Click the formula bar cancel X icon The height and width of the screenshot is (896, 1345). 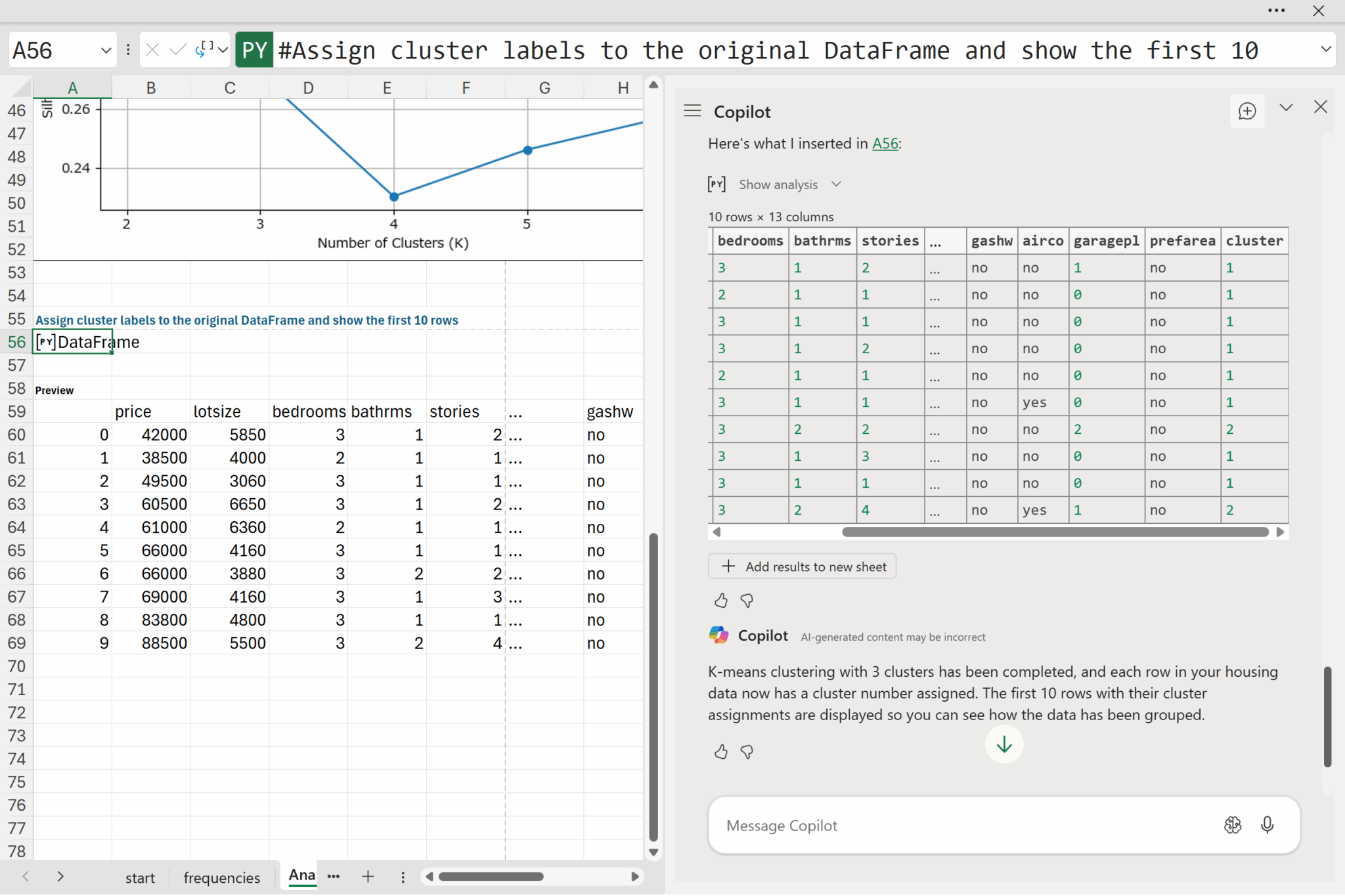[x=152, y=50]
